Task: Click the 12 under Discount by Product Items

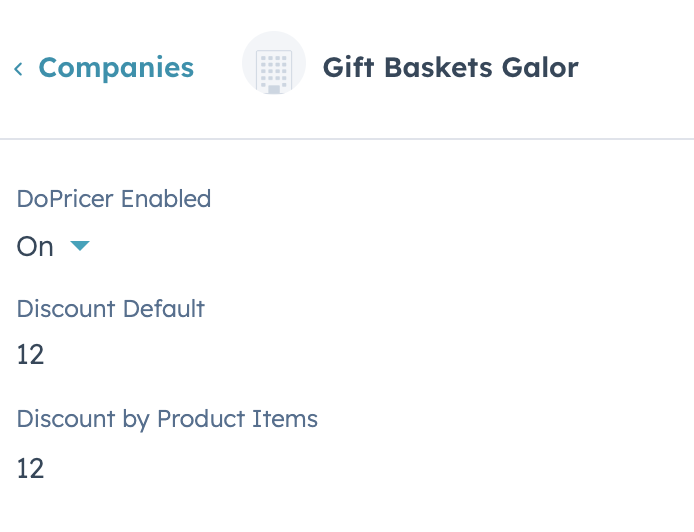Action: coord(31,468)
